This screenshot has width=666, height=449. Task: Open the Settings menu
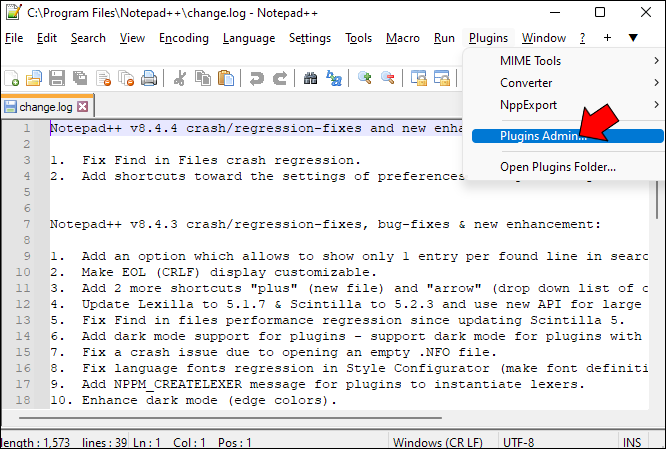click(x=310, y=38)
